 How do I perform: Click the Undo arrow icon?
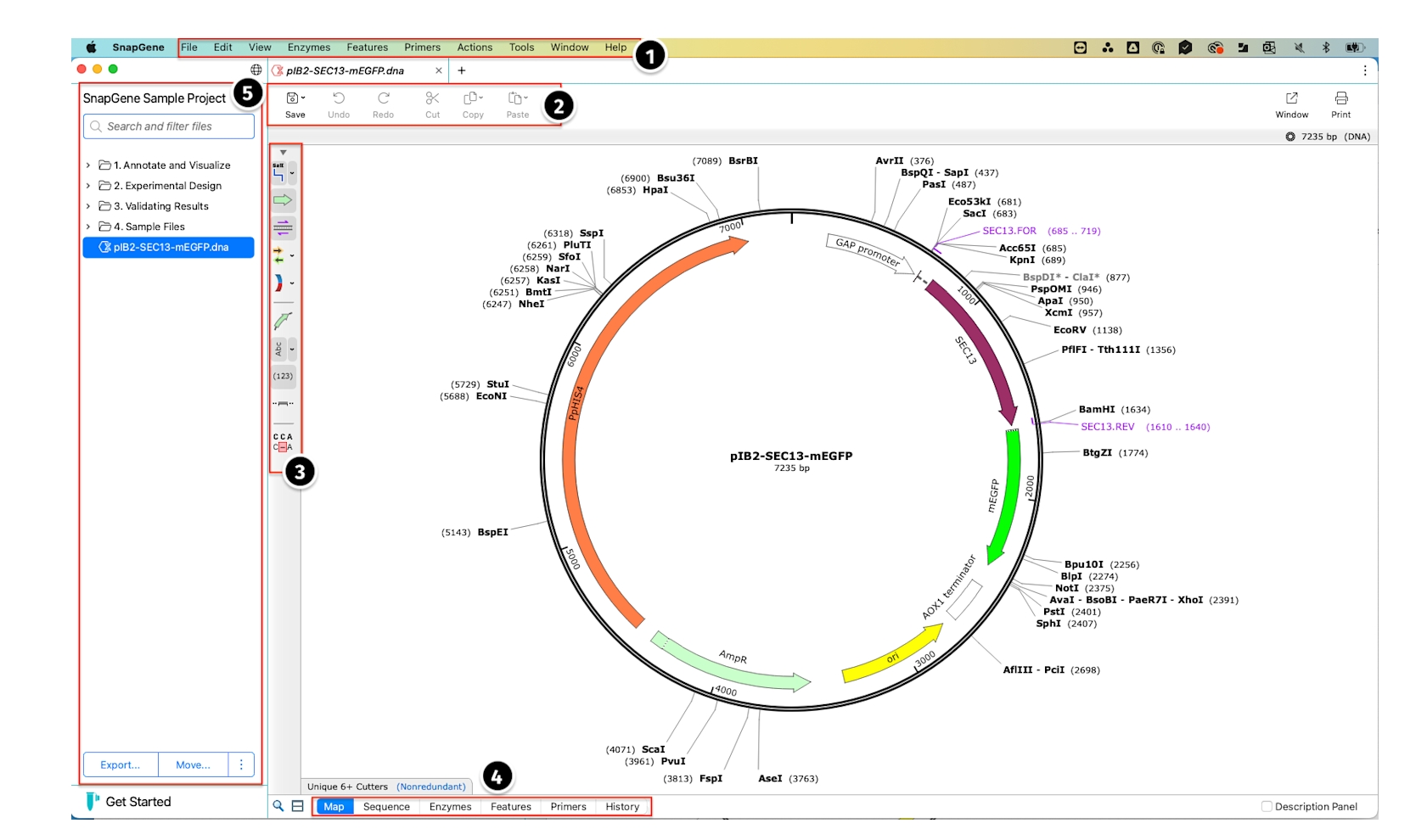coord(339,98)
